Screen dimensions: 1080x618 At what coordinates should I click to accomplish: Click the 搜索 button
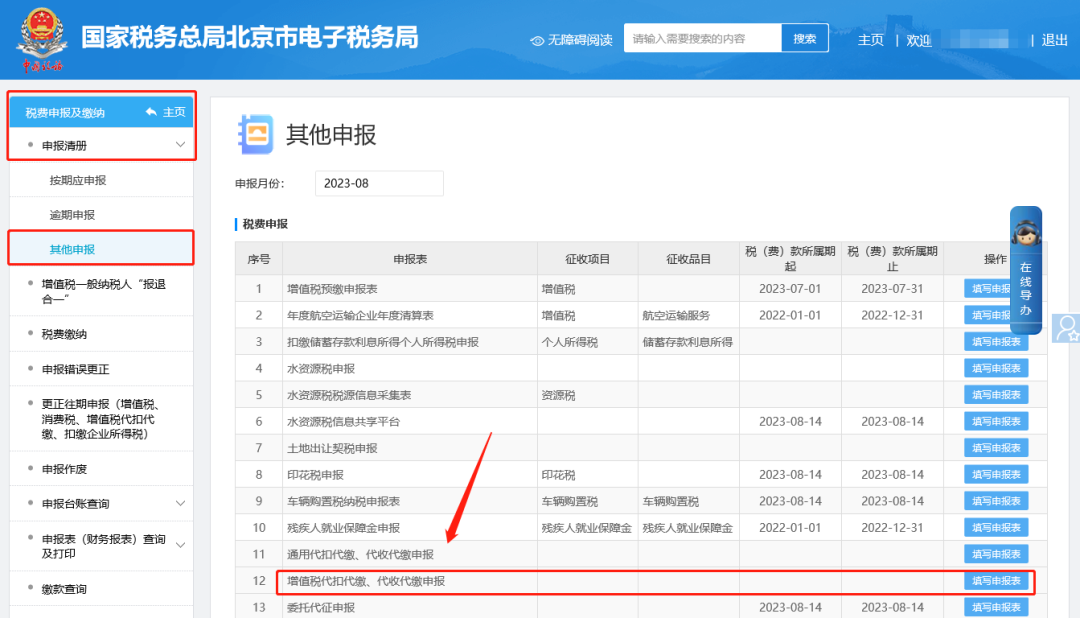pyautogui.click(x=804, y=39)
